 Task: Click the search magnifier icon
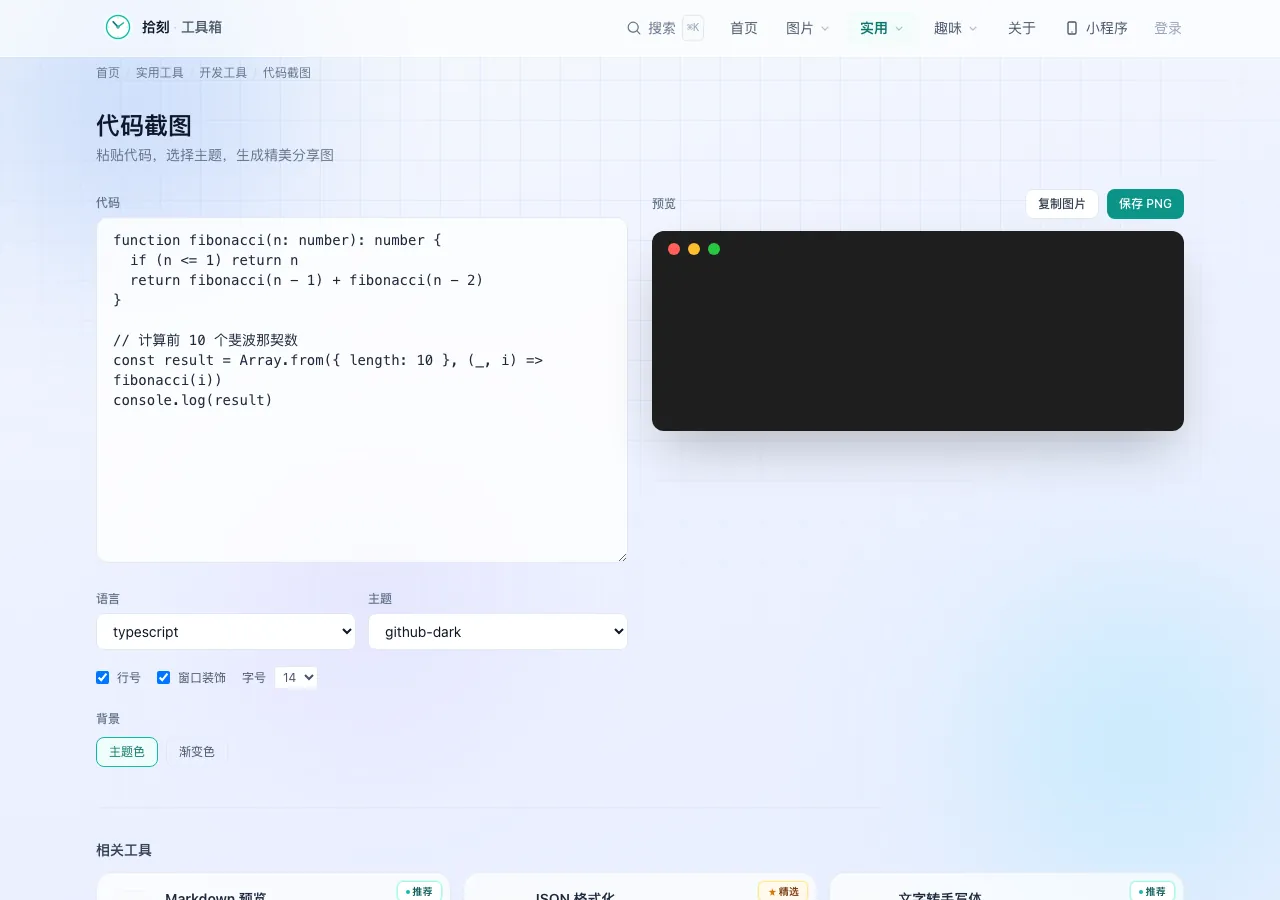pos(634,28)
